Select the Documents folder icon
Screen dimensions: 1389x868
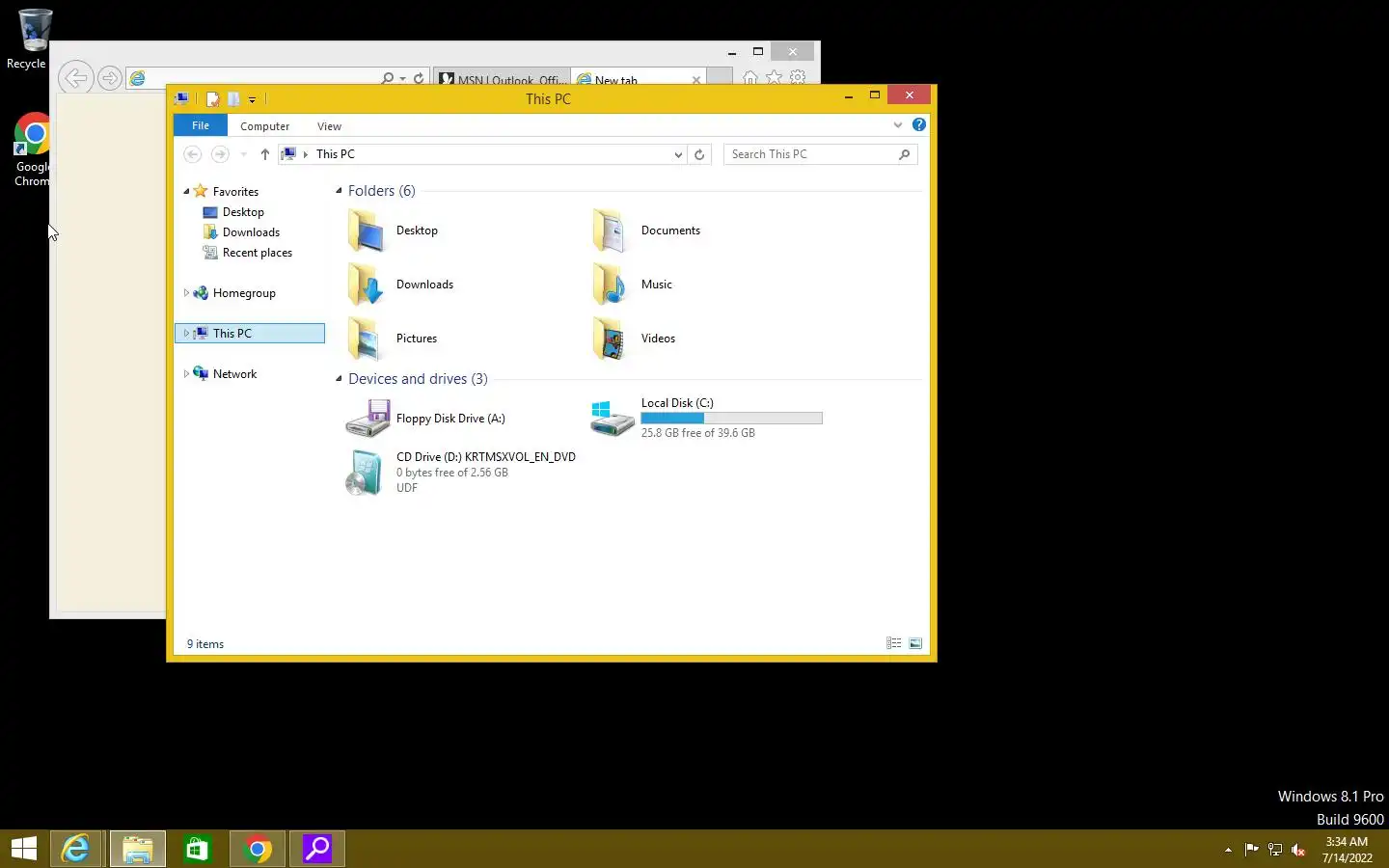[610, 231]
